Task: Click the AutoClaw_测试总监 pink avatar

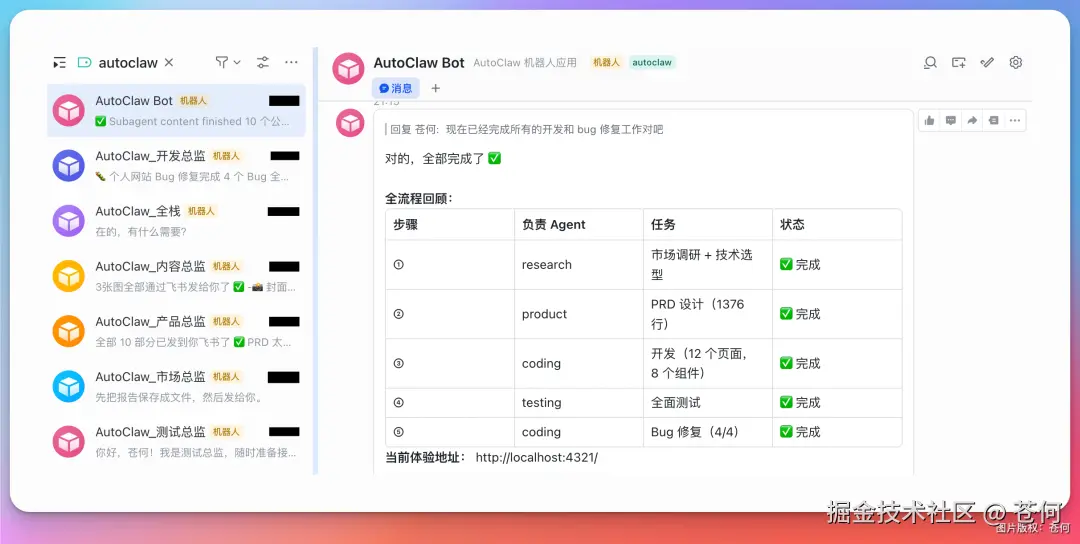Action: point(69,441)
